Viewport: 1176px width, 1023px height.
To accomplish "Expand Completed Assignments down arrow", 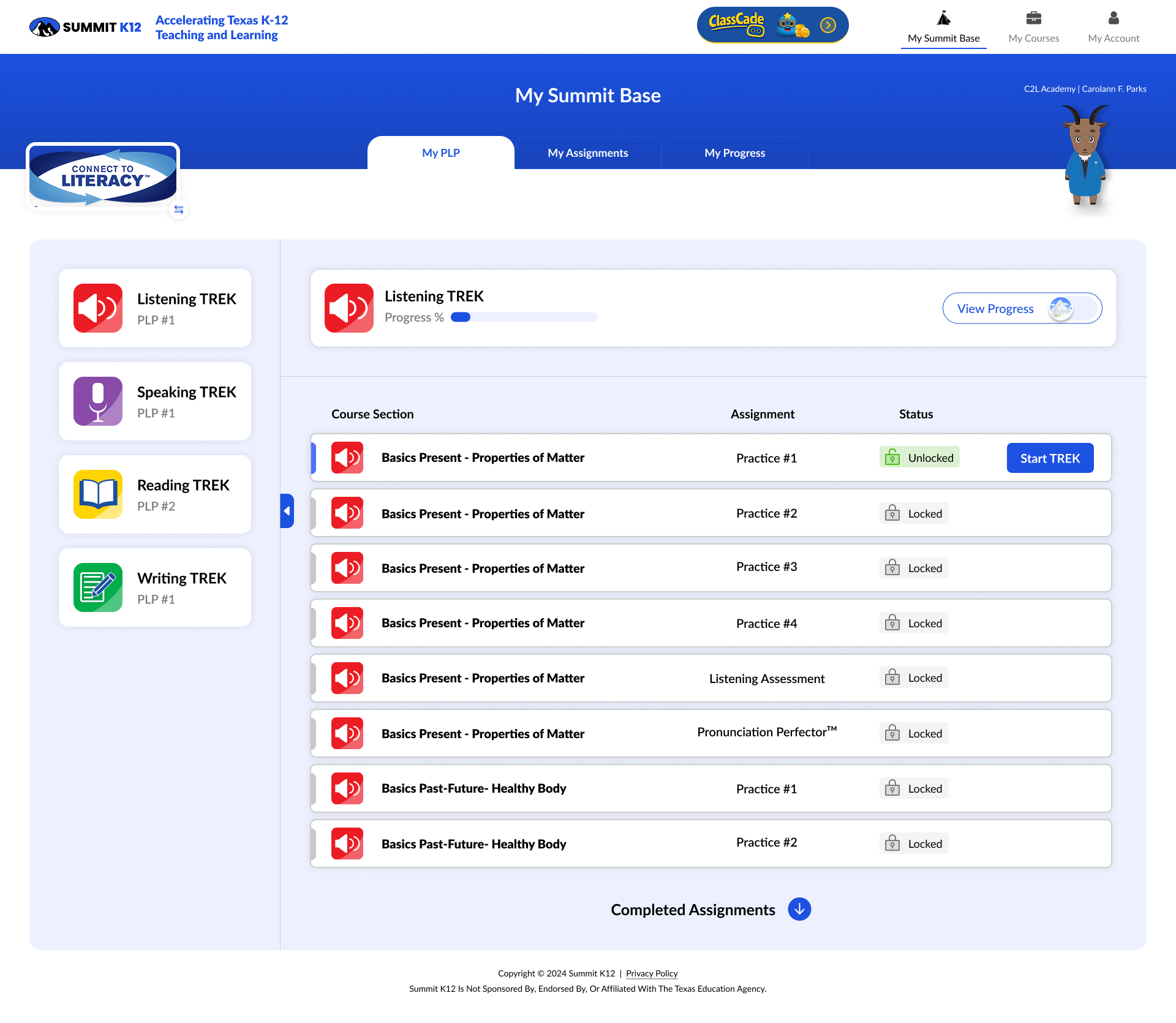I will [799, 909].
